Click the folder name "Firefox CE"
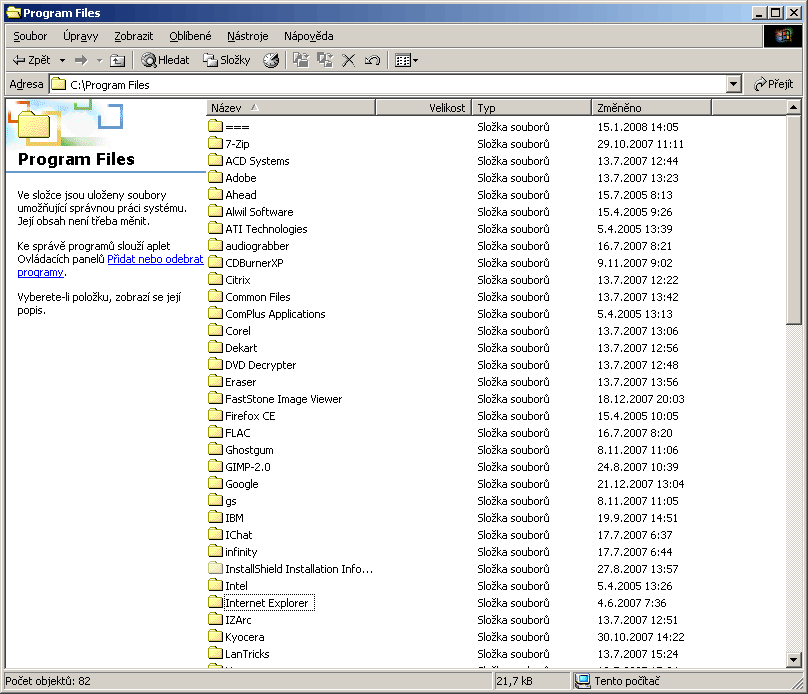The width and height of the screenshot is (808, 694). pyautogui.click(x=250, y=416)
